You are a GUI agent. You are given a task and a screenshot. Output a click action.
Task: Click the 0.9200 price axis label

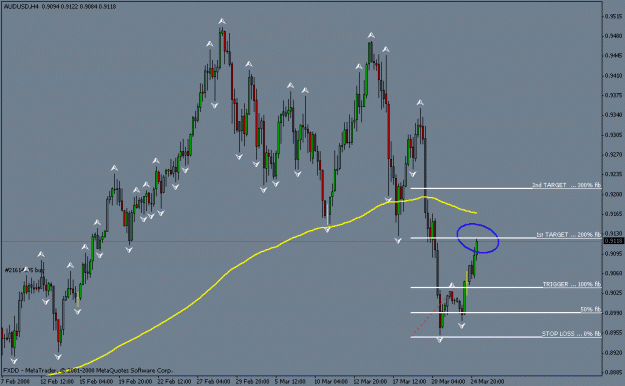coord(613,194)
